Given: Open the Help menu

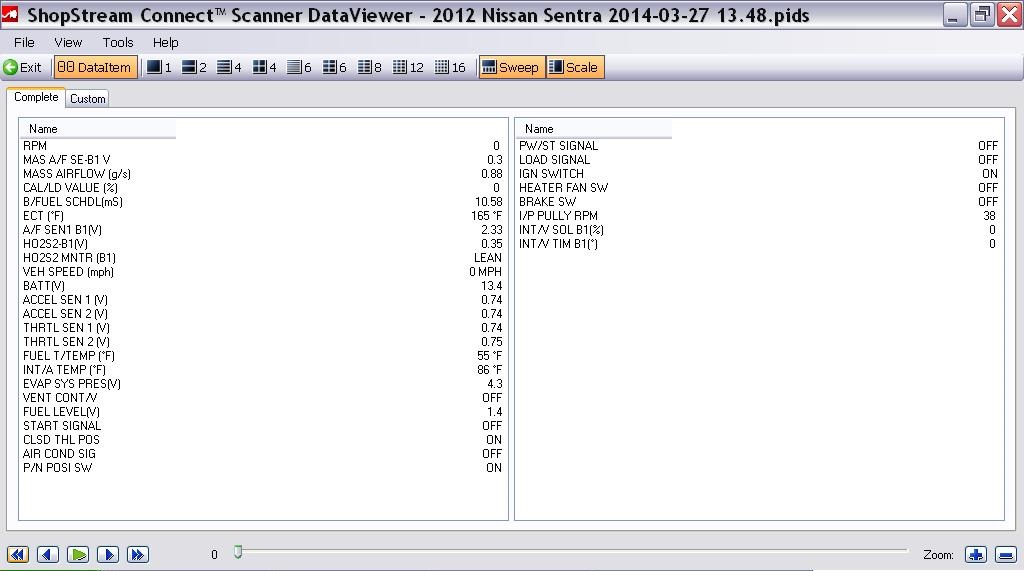Looking at the screenshot, I should 165,42.
